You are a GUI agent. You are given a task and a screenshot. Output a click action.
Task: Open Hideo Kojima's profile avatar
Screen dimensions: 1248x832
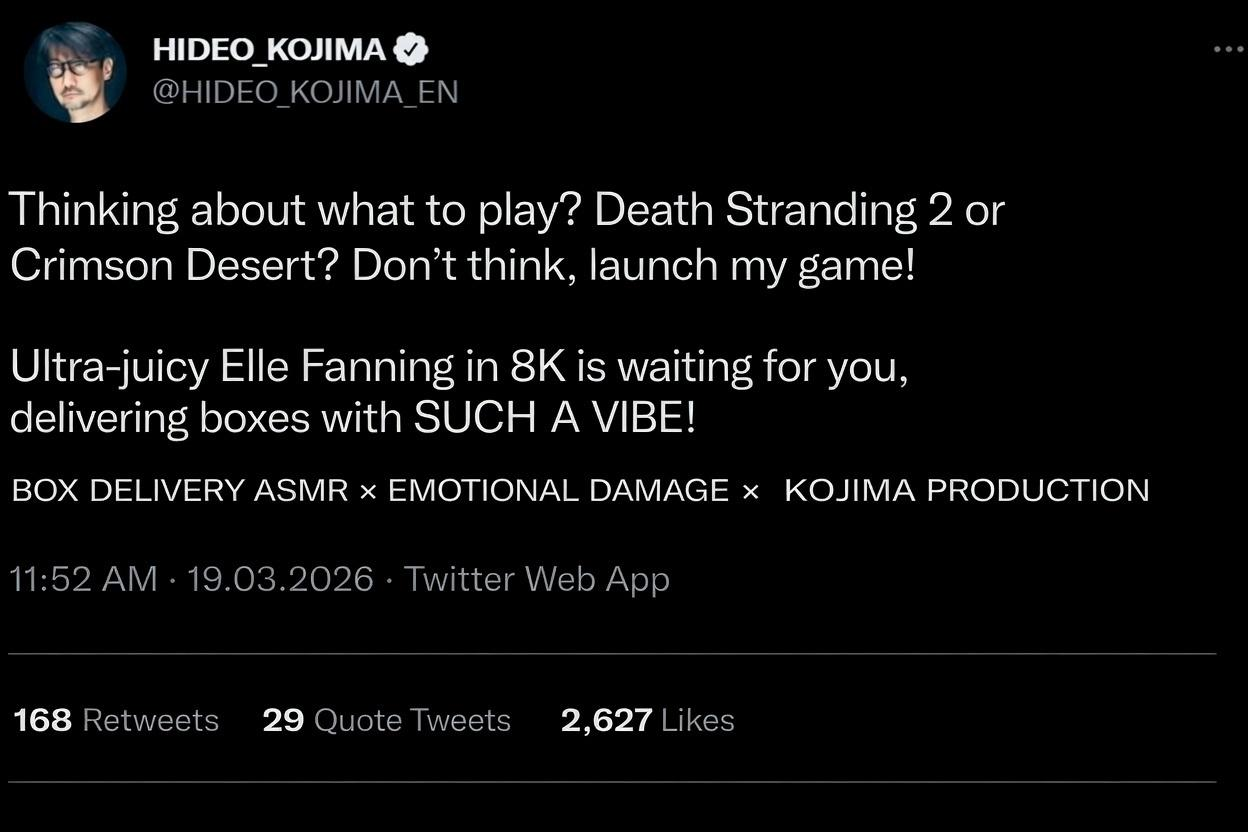[x=75, y=72]
